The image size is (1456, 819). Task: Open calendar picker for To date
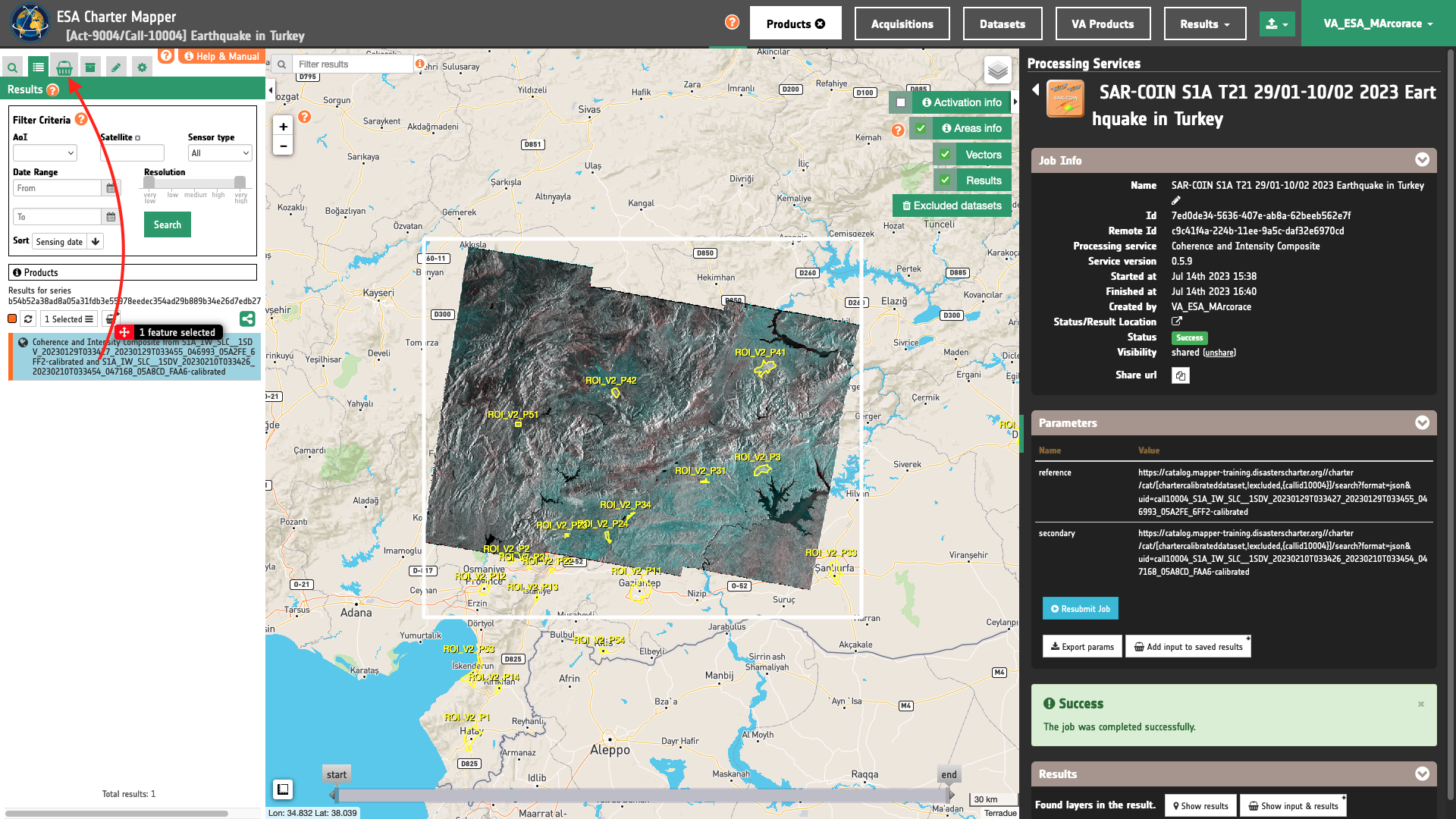[111, 217]
